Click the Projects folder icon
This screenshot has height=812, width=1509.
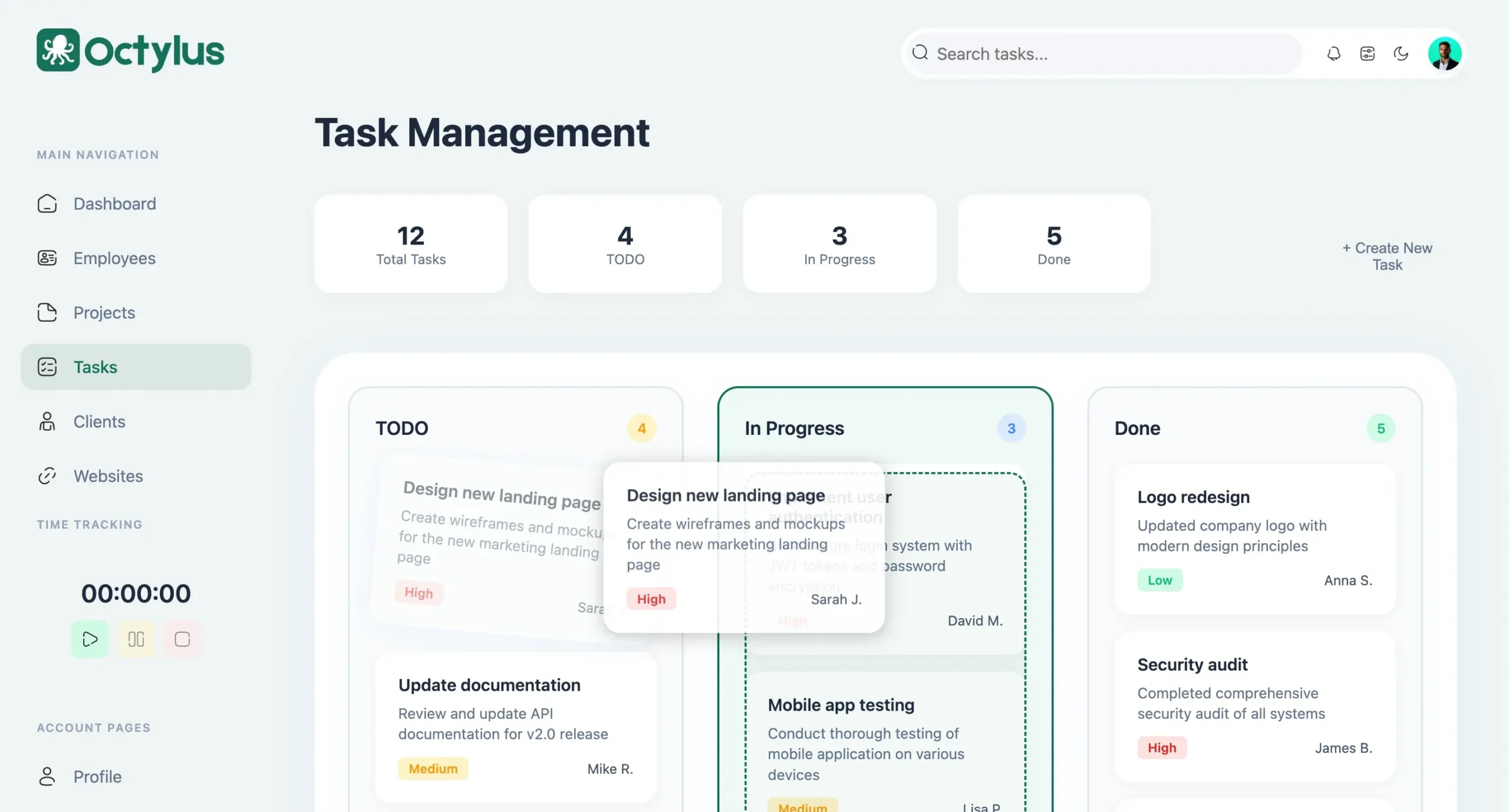(47, 312)
